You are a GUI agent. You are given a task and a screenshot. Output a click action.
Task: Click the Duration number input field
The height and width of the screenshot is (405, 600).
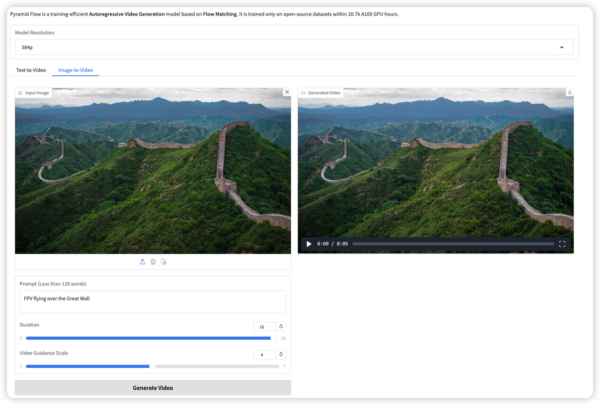(x=263, y=326)
